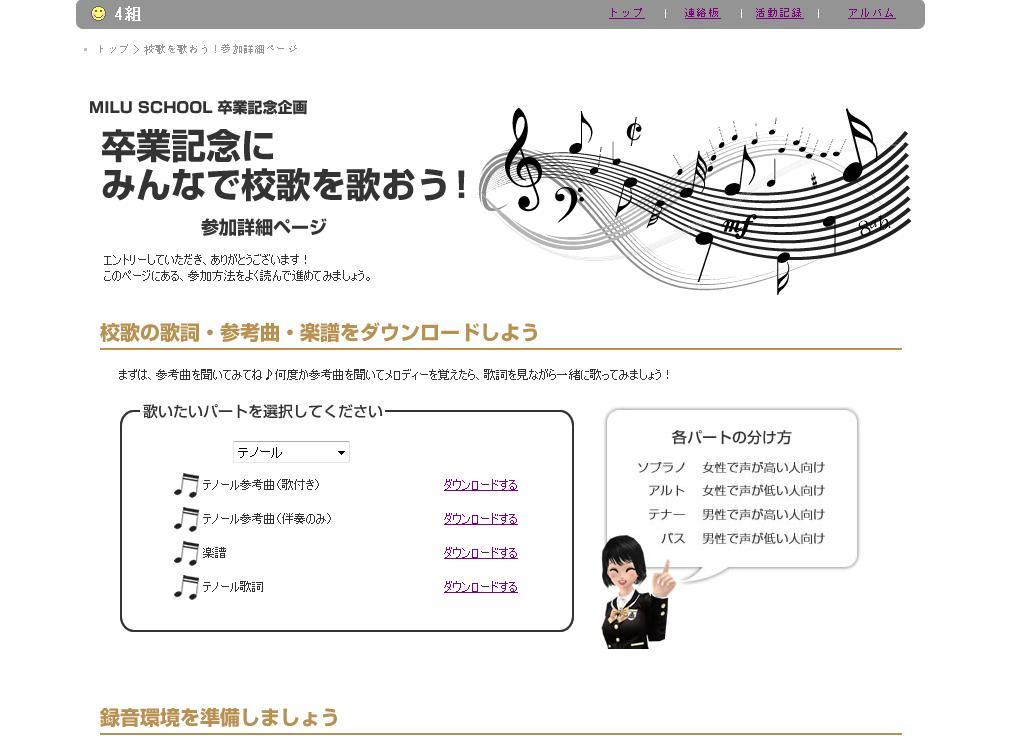Download テノール参考曲(歌付き) via ダウンロードする link
The image size is (1019, 740).
[480, 485]
